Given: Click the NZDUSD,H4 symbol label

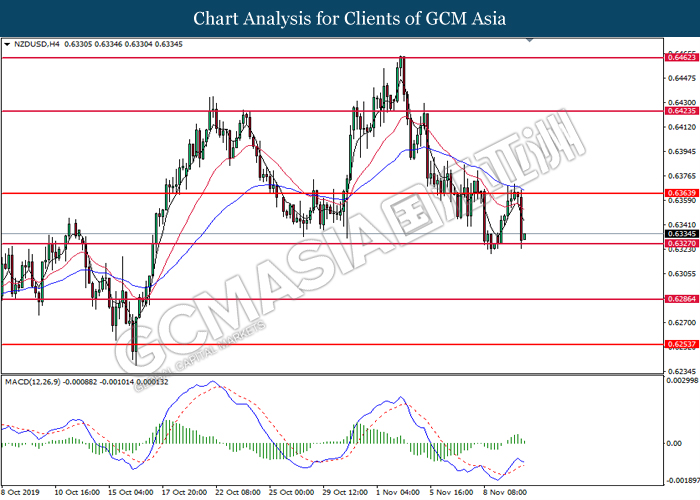Looking at the screenshot, I should point(37,44).
